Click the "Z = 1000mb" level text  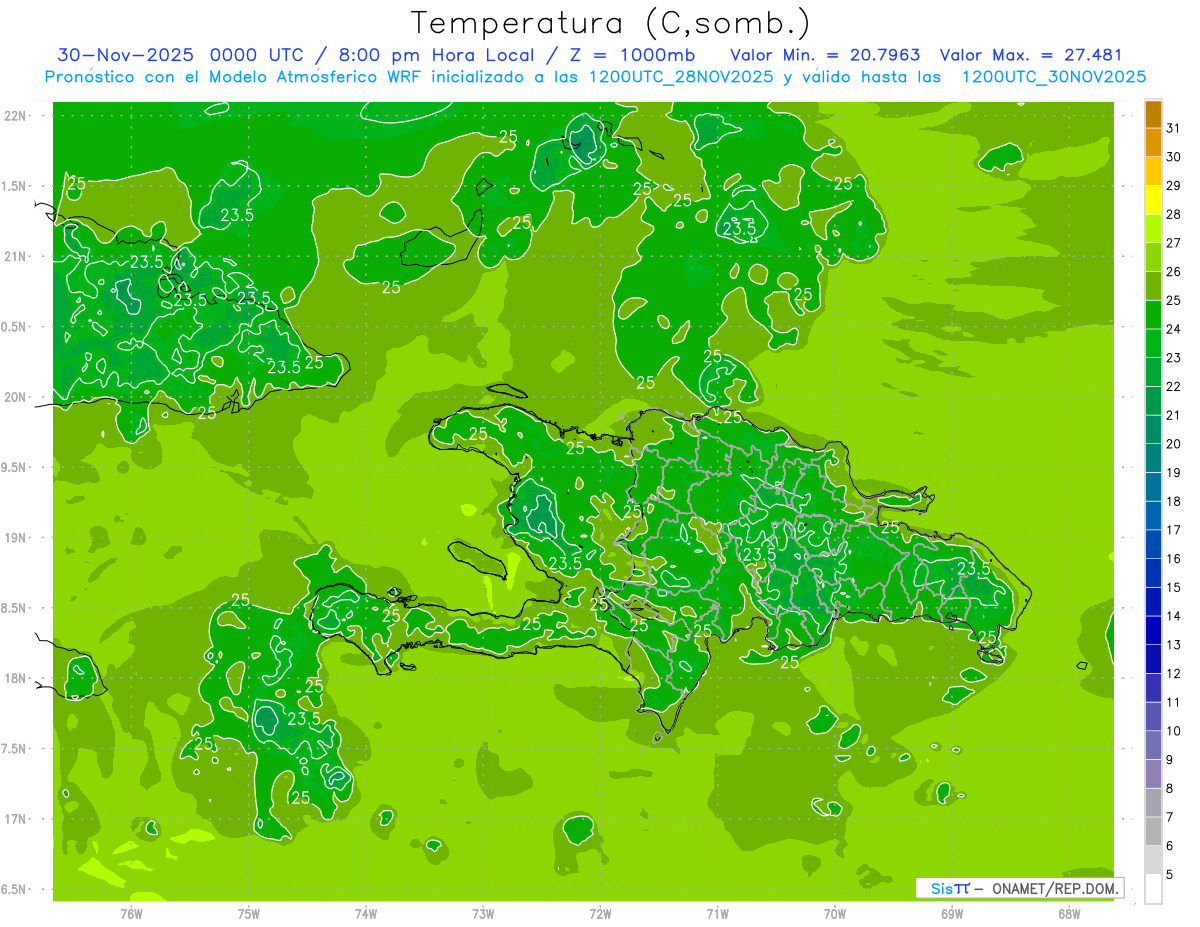pyautogui.click(x=634, y=54)
